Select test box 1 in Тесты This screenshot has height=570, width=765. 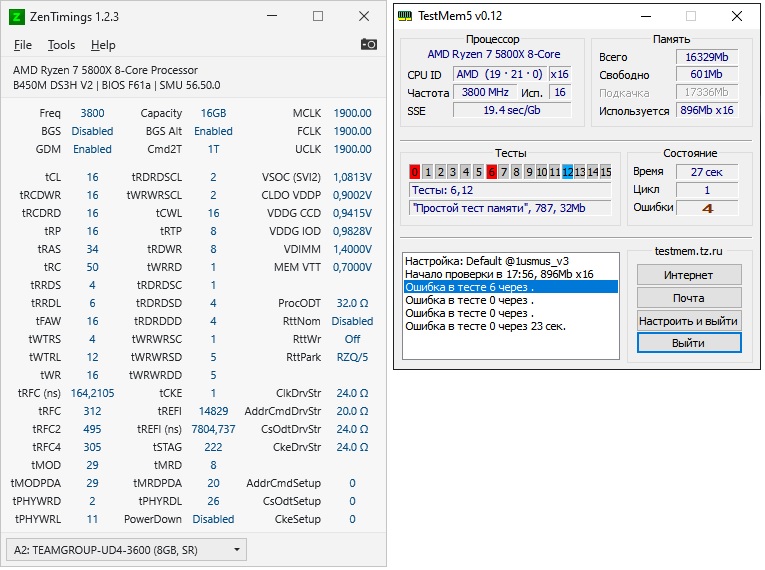pos(427,172)
